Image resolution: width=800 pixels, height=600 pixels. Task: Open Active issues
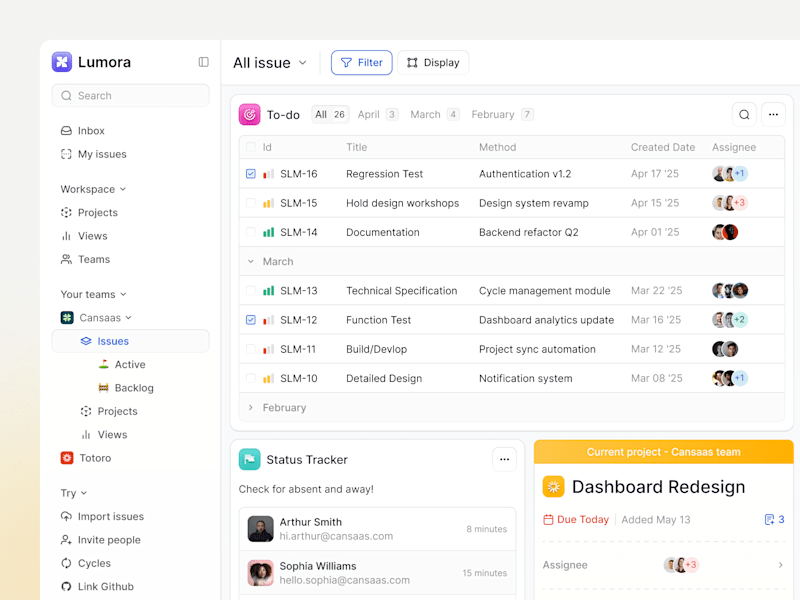122,364
